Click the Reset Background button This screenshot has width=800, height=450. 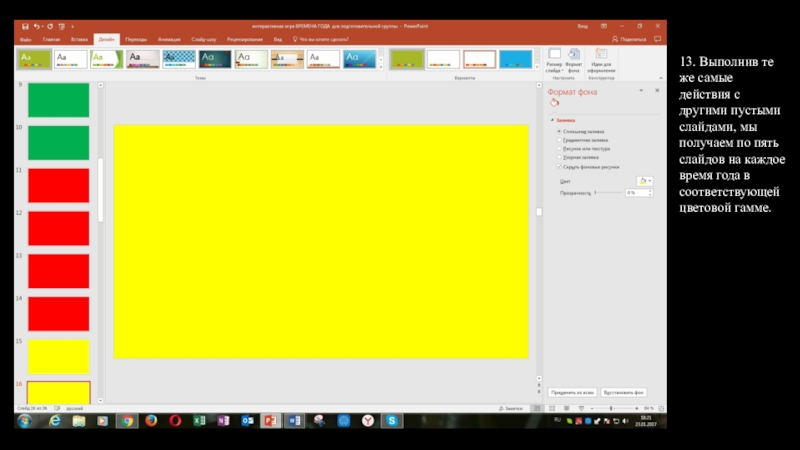(x=627, y=391)
